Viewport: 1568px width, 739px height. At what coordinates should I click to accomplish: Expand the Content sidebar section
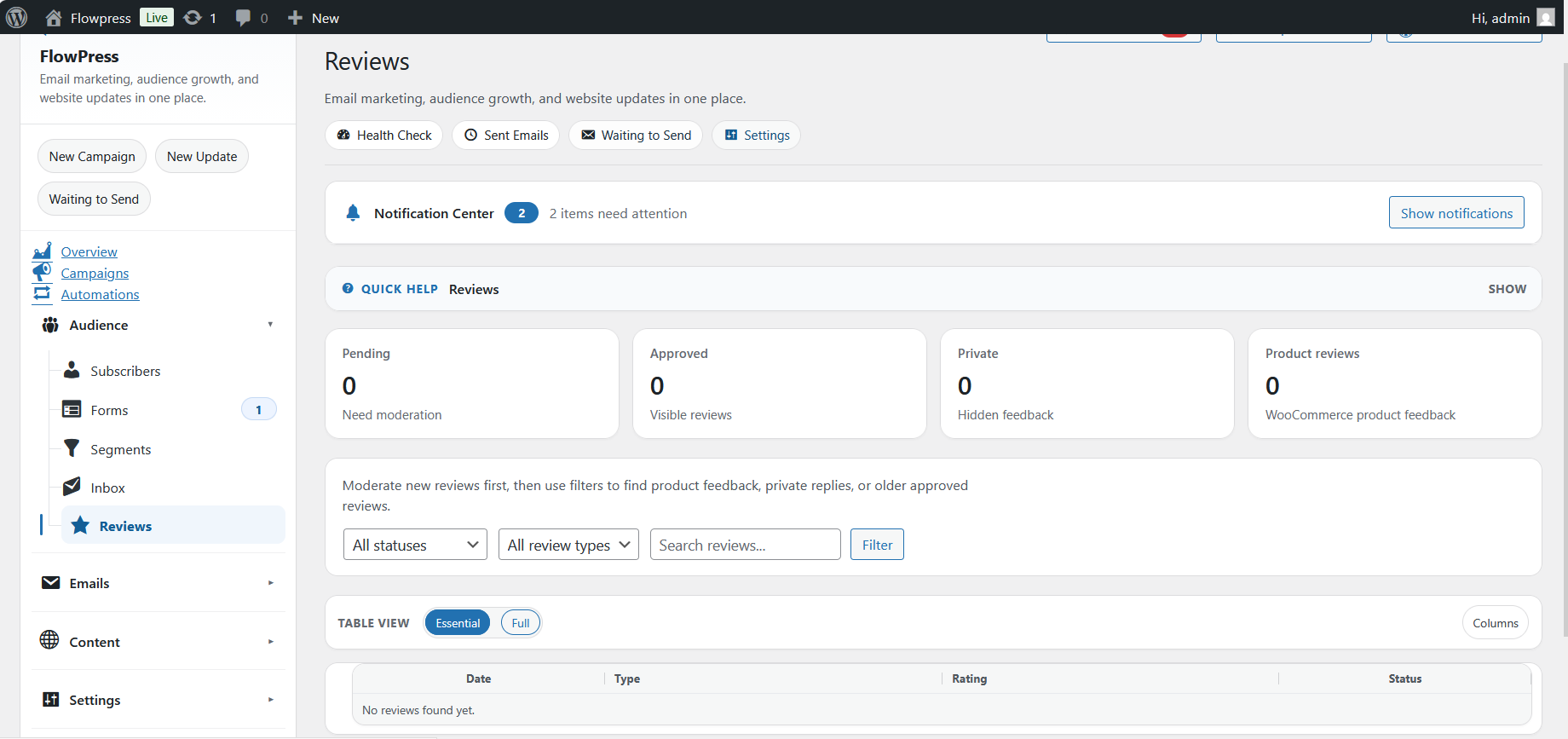coord(159,642)
